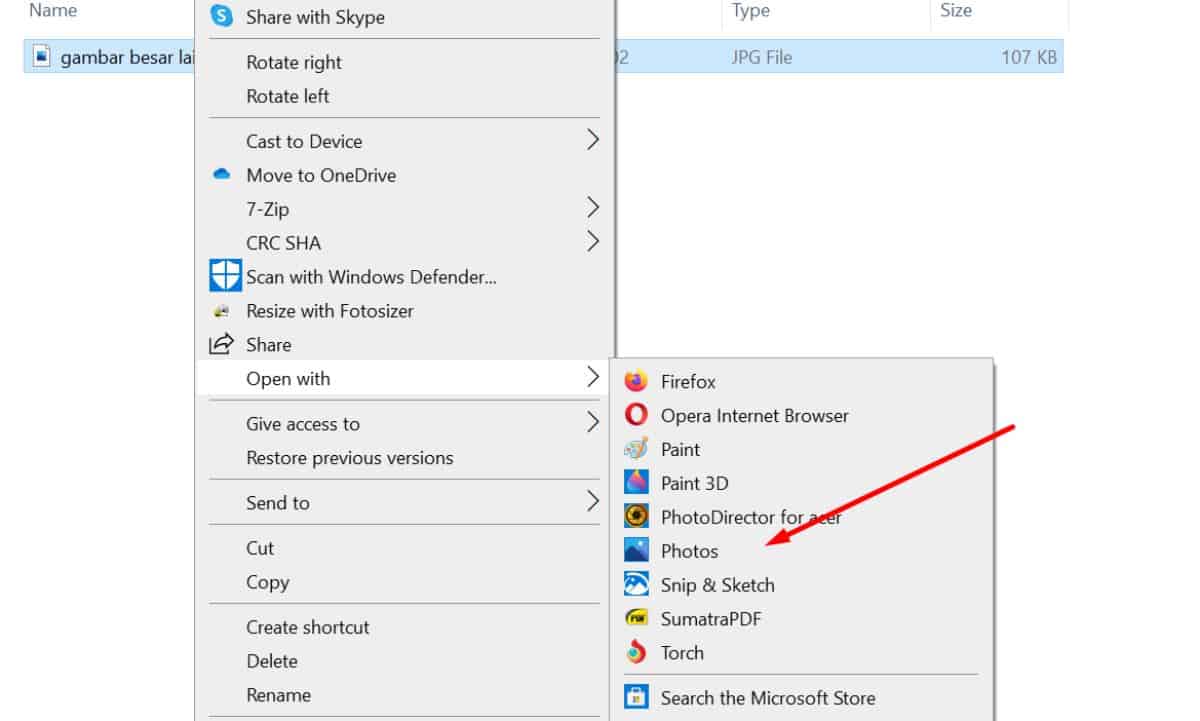Expand the 7-Zip submenu arrow
The width and height of the screenshot is (1200, 721).
[593, 208]
